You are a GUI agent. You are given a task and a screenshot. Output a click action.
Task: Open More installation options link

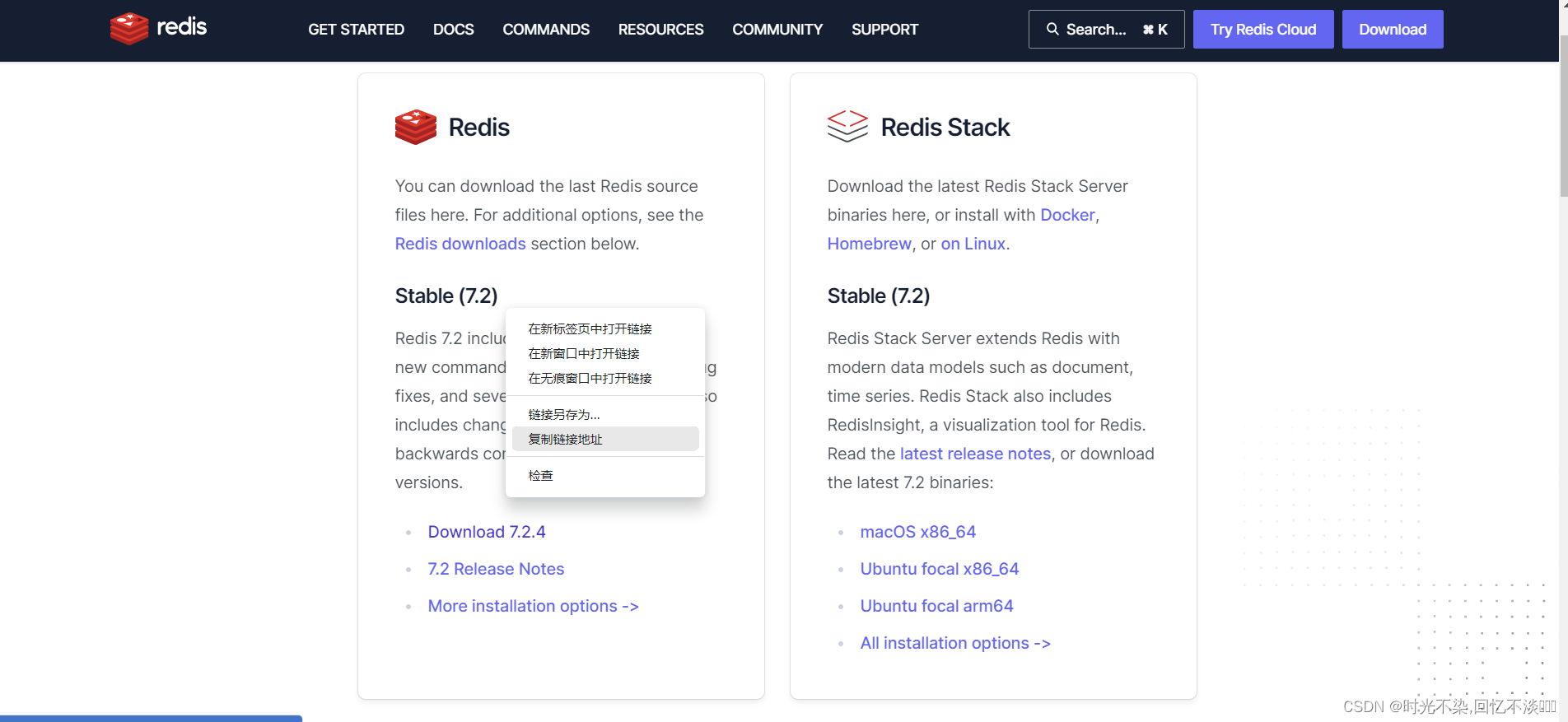point(533,606)
